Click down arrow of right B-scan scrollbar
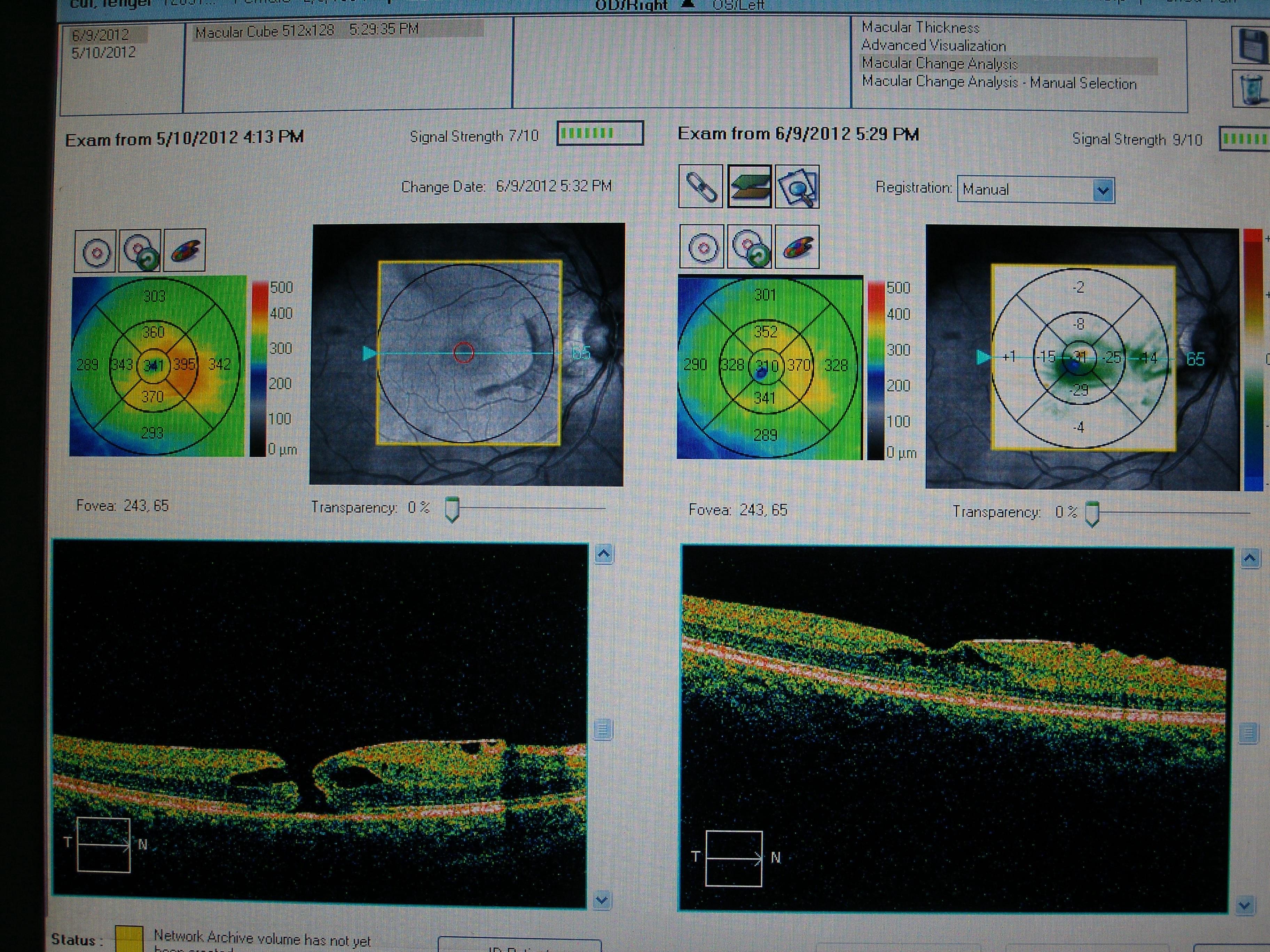This screenshot has height=952, width=1270. coord(1245,905)
